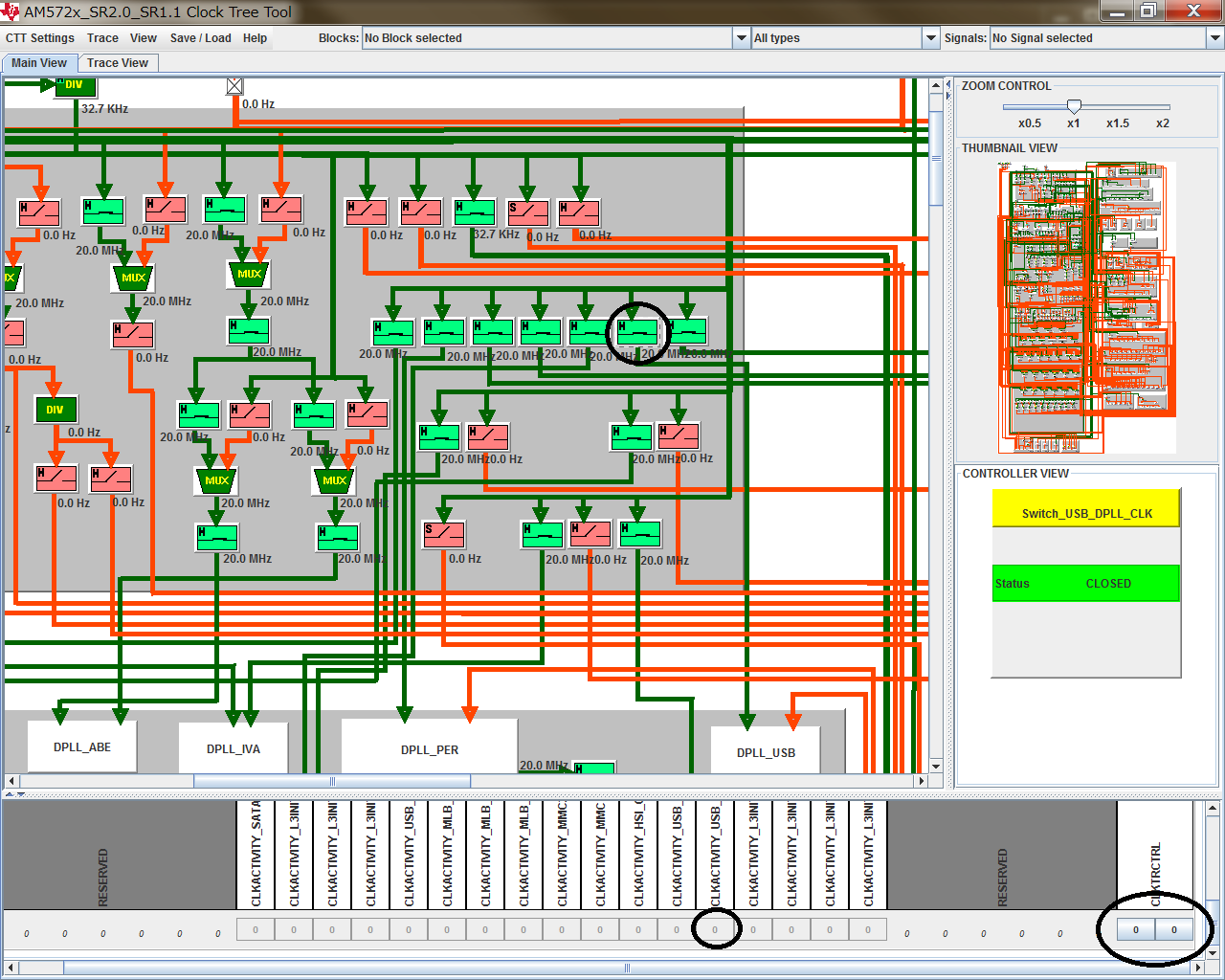This screenshot has height=980, width=1225.
Task: Click the crossed-out box icon at diagram top
Action: (234, 86)
